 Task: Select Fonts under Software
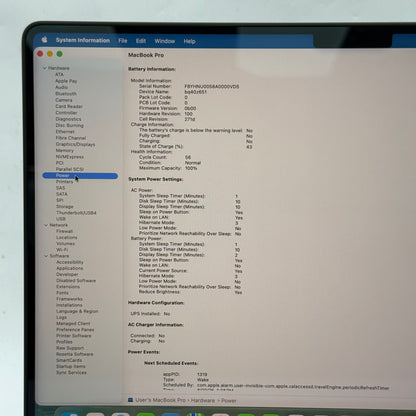pos(62,293)
